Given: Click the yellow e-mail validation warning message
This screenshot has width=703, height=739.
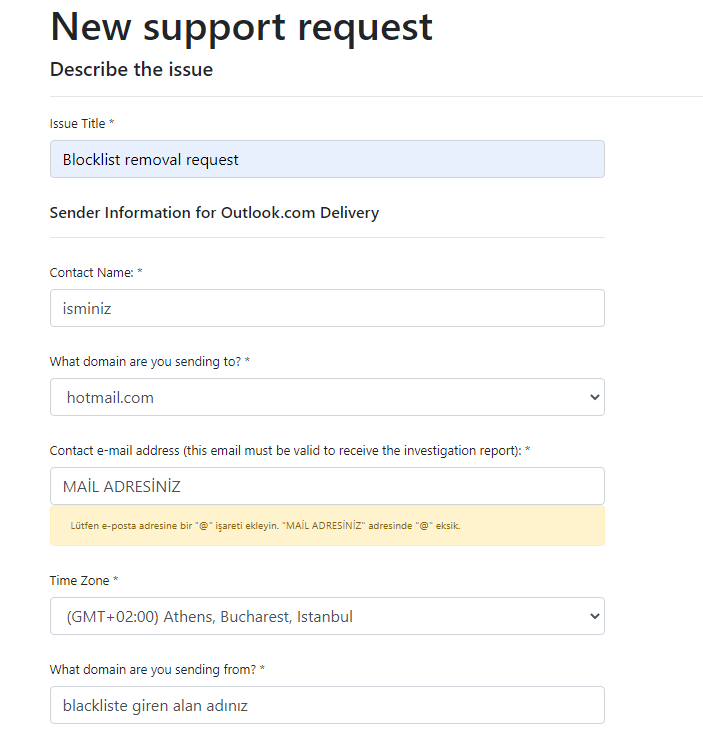Looking at the screenshot, I should [327, 526].
